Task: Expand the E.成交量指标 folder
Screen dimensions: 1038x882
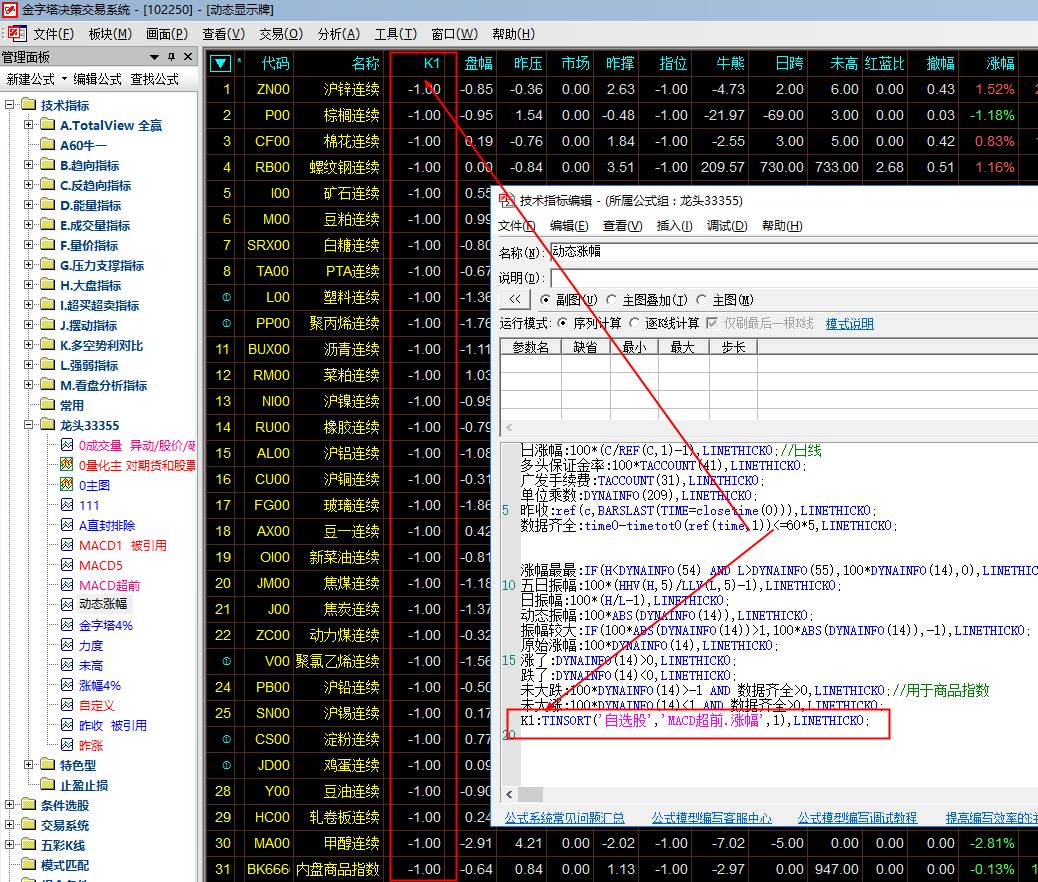Action: point(28,224)
